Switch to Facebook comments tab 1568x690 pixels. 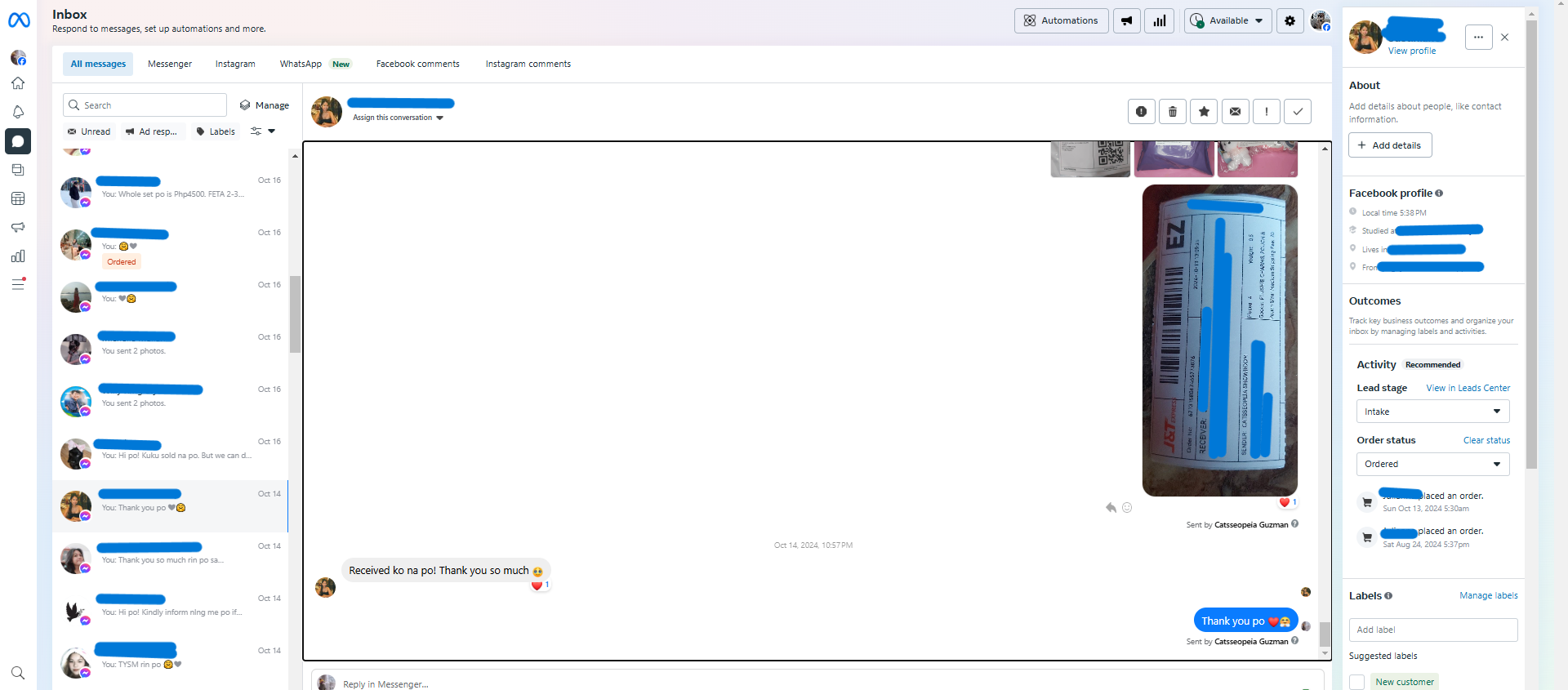417,64
